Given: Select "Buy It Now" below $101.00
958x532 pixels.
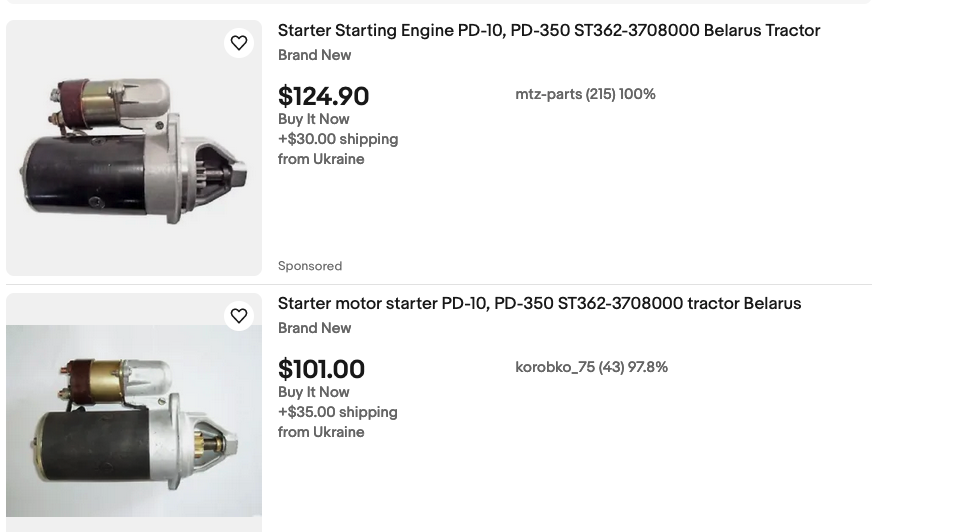Looking at the screenshot, I should click(x=313, y=392).
